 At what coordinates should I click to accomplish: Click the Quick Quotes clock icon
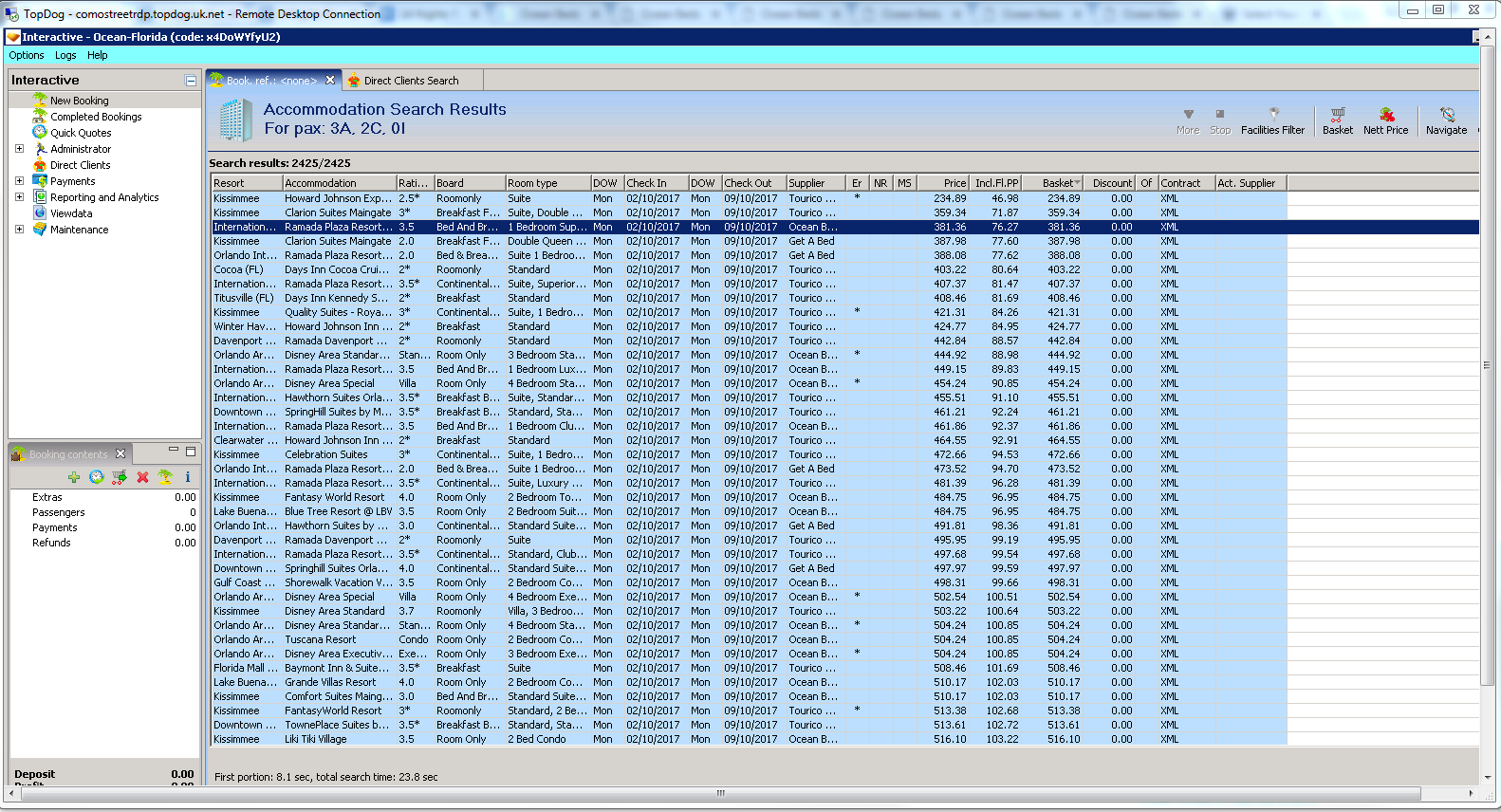point(40,132)
